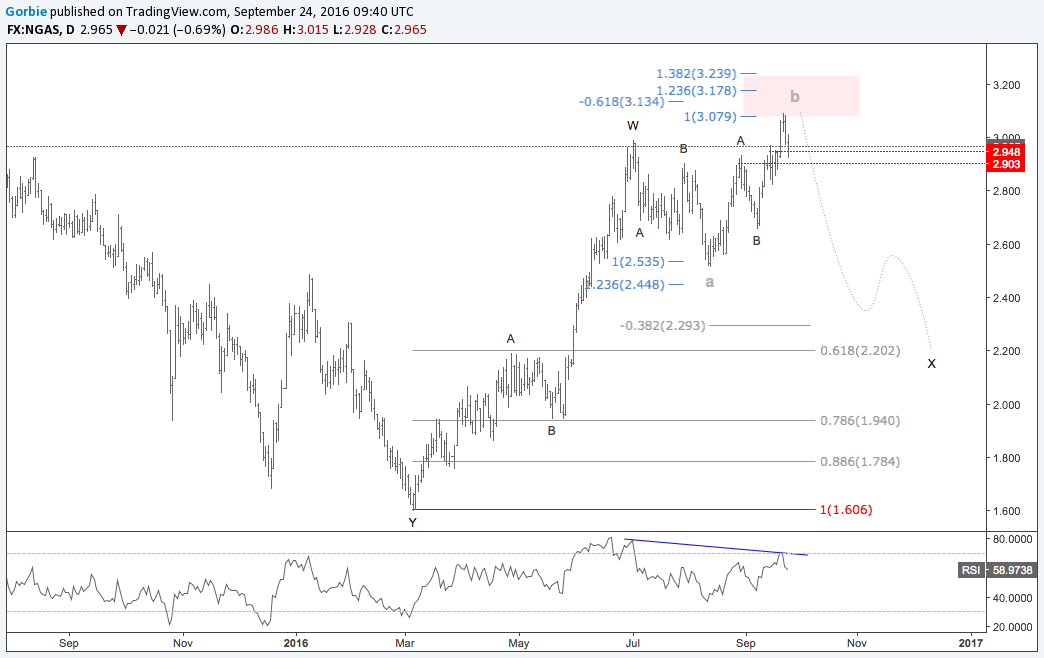Viewport: 1044px width, 658px height.
Task: Click the H:3.015 high value in header
Action: coord(306,29)
